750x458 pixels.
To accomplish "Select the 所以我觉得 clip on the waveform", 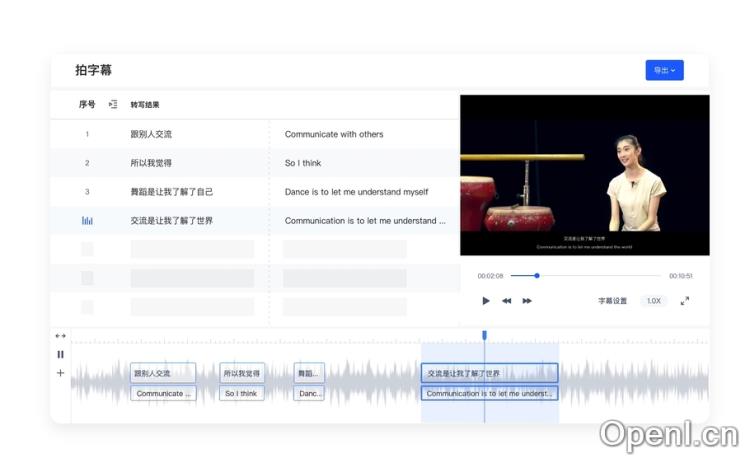I will [242, 373].
